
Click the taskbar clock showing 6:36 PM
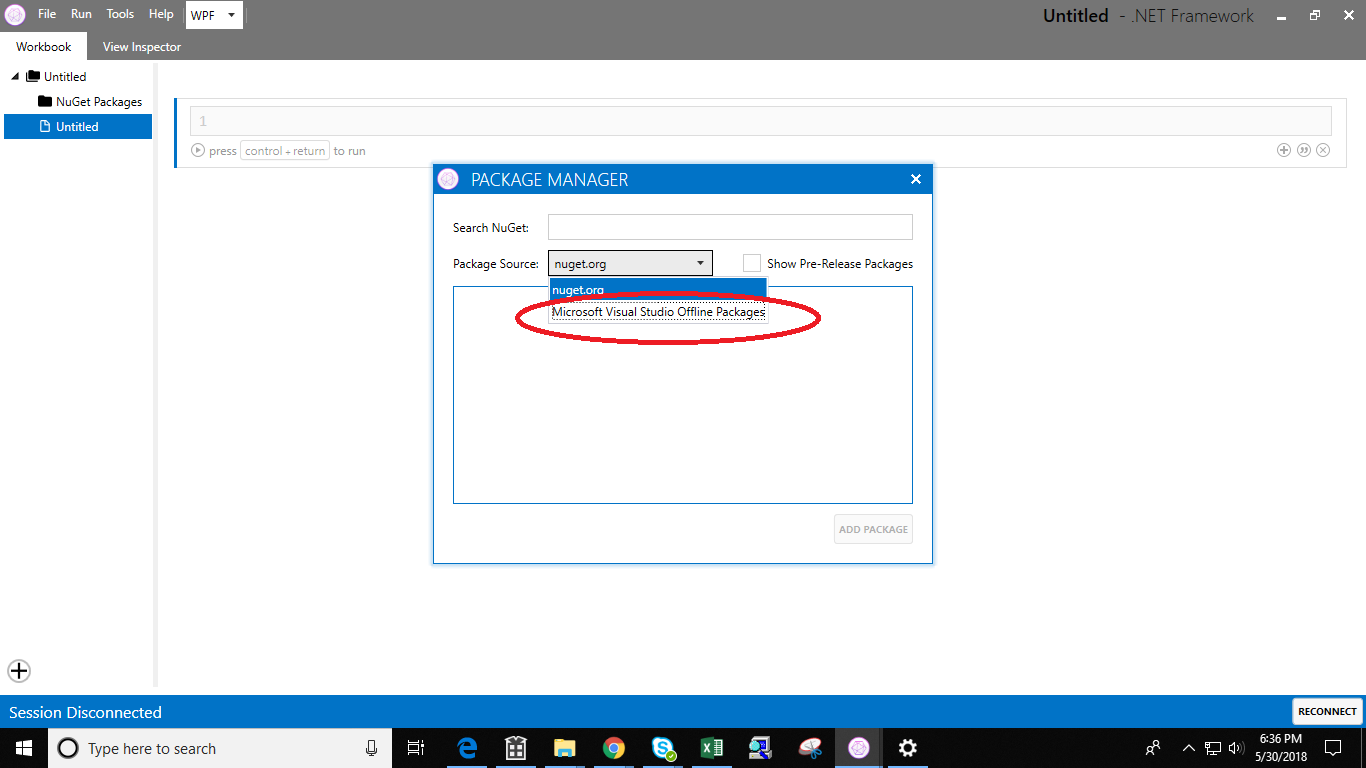(1280, 748)
